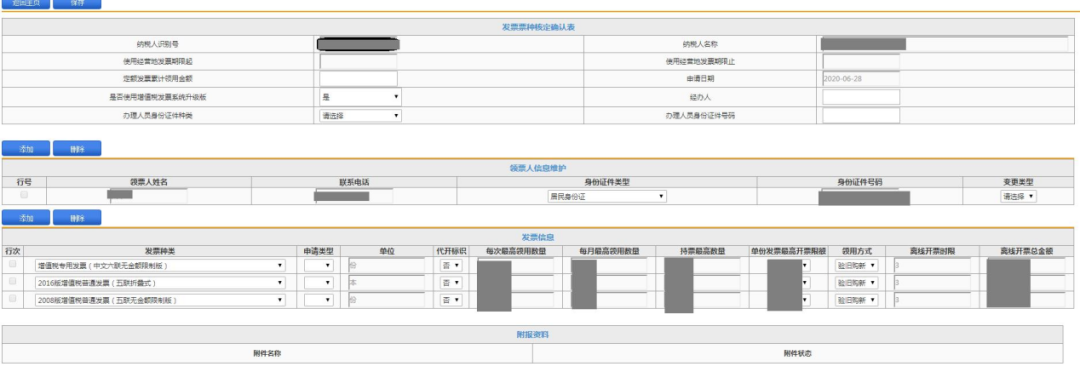Viewport: 1080px width, 372px height.
Task: Click the 纳税人识别号 field
Action: 358,44
